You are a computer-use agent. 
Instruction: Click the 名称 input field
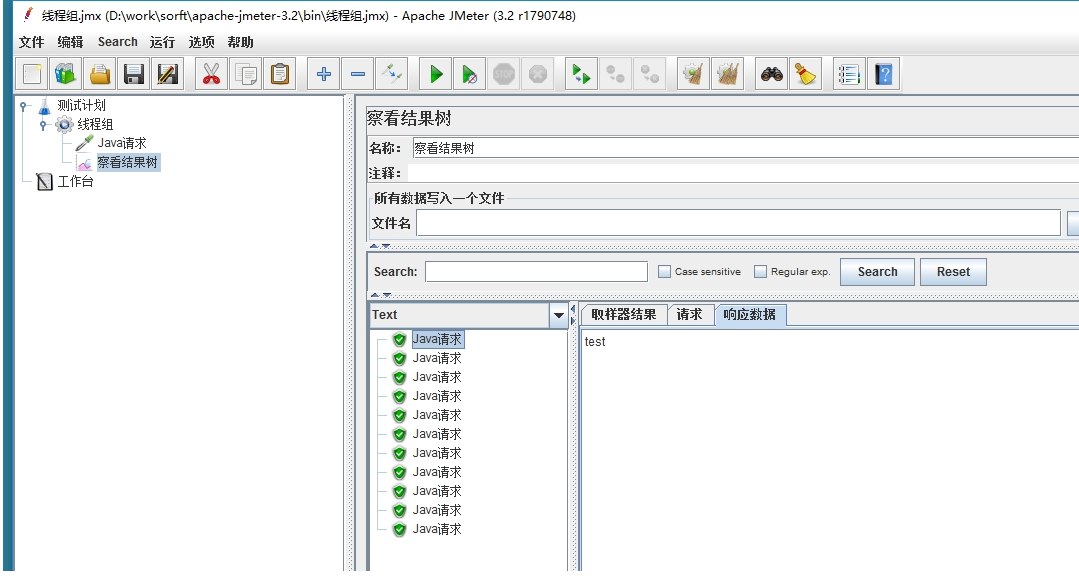(745, 148)
